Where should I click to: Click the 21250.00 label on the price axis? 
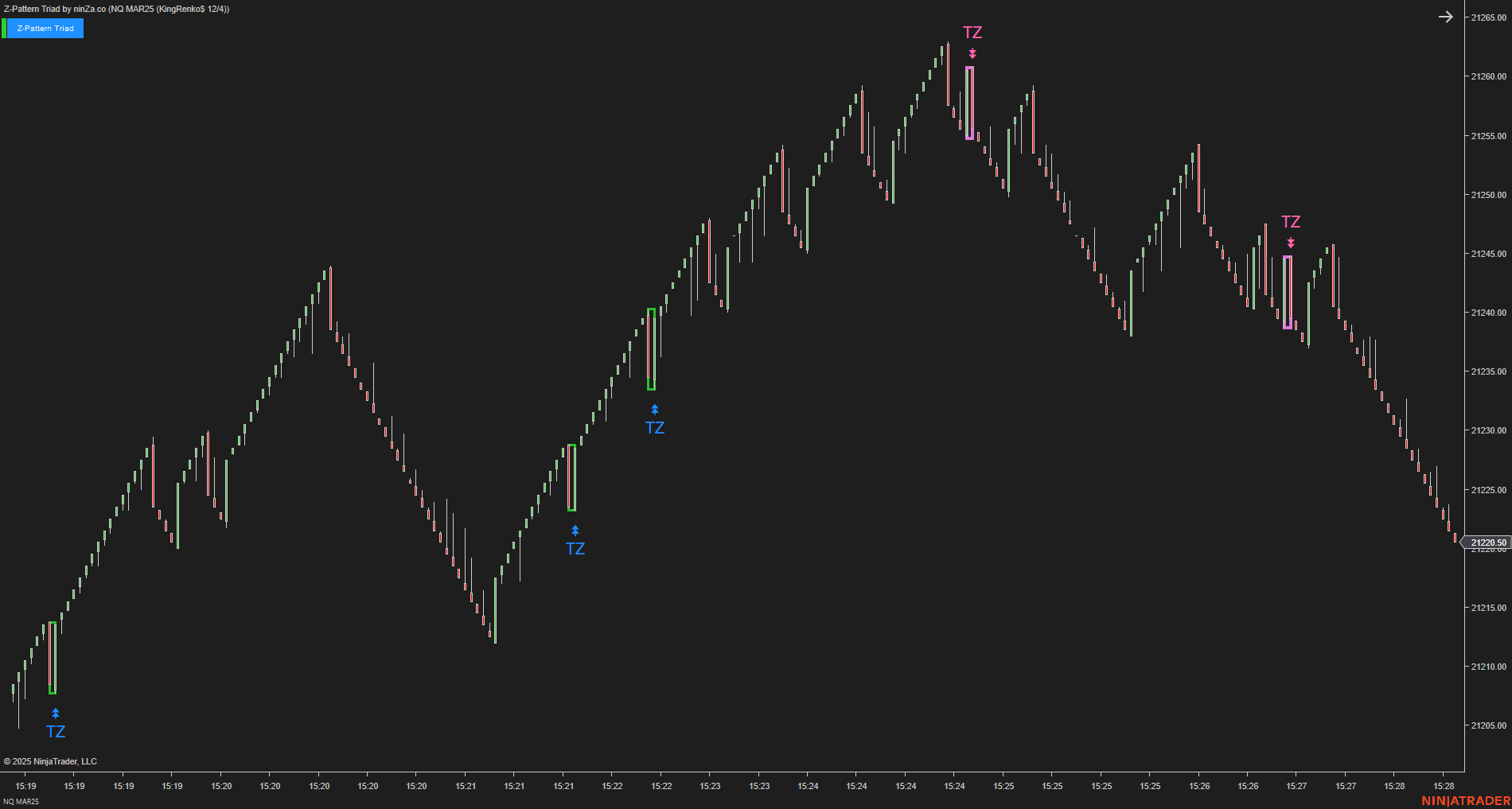pos(1488,196)
